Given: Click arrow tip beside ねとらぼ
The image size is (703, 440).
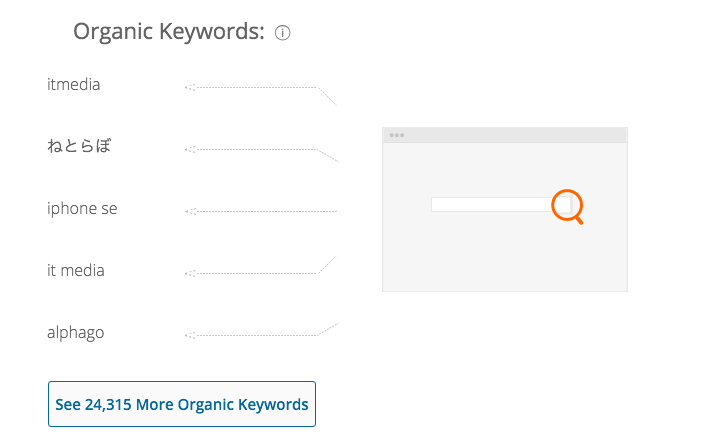Looking at the screenshot, I should click(x=190, y=149).
